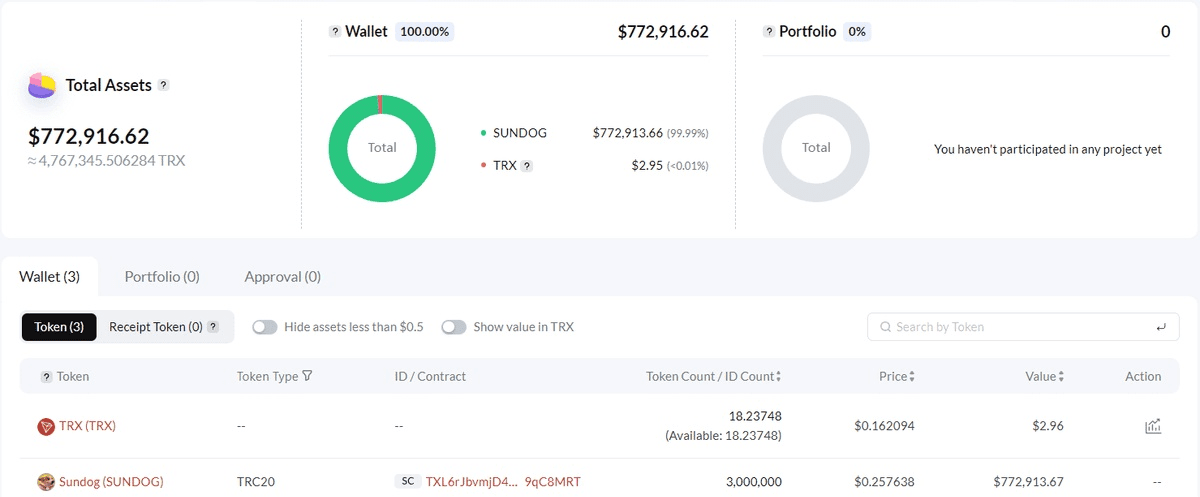Toggle Show value in TRX switch
Screen dimensions: 1200x497
pos(454,327)
